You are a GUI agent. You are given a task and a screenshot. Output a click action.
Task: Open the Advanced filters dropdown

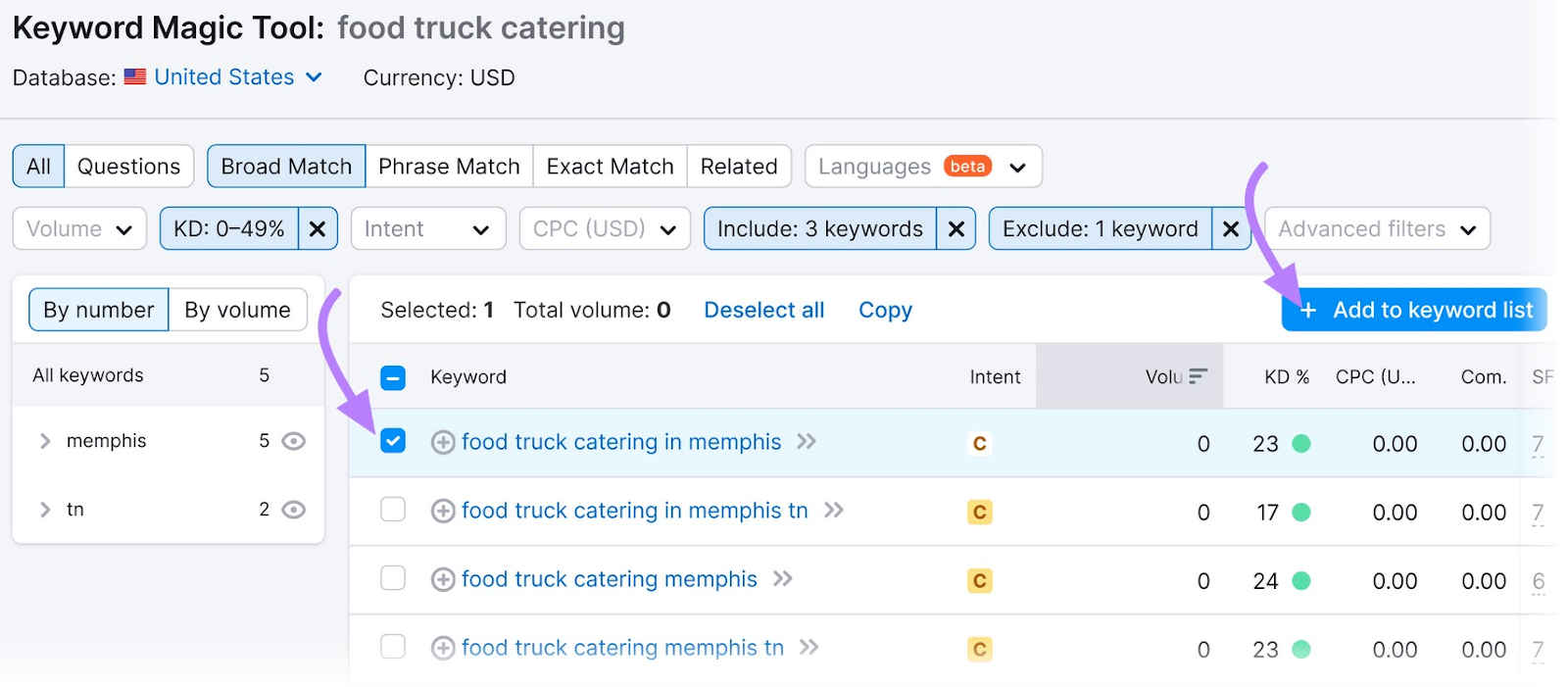click(1377, 229)
